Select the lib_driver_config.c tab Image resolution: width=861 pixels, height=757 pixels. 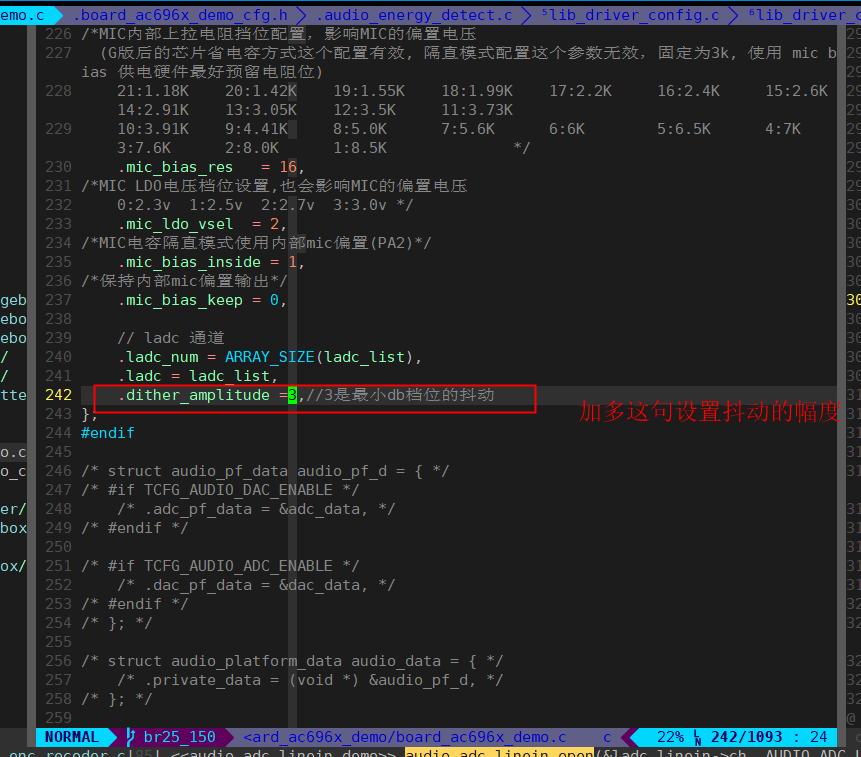coord(630,15)
